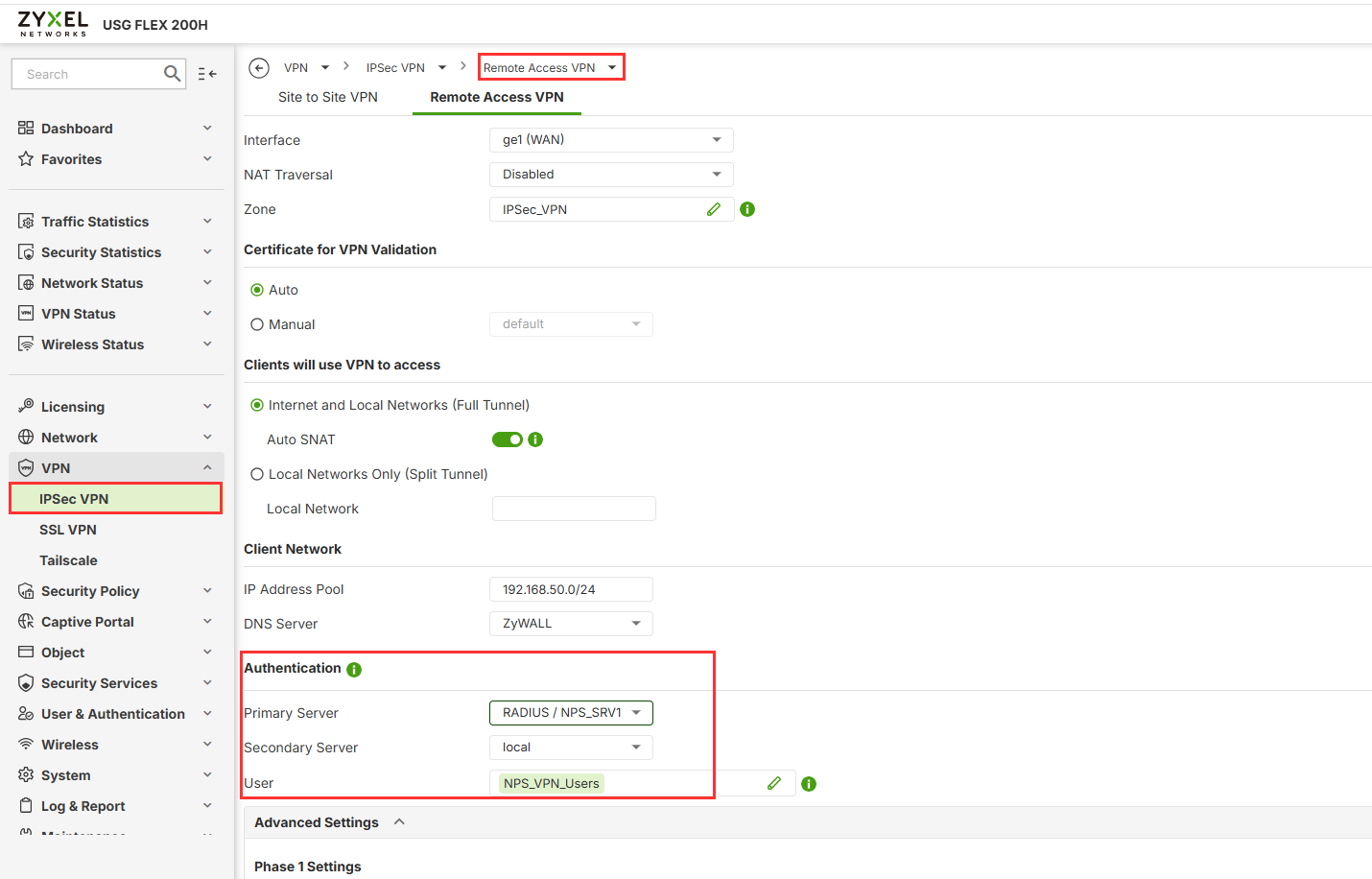Image resolution: width=1372 pixels, height=879 pixels.
Task: Collapse the sidebar menu icon
Action: (207, 74)
